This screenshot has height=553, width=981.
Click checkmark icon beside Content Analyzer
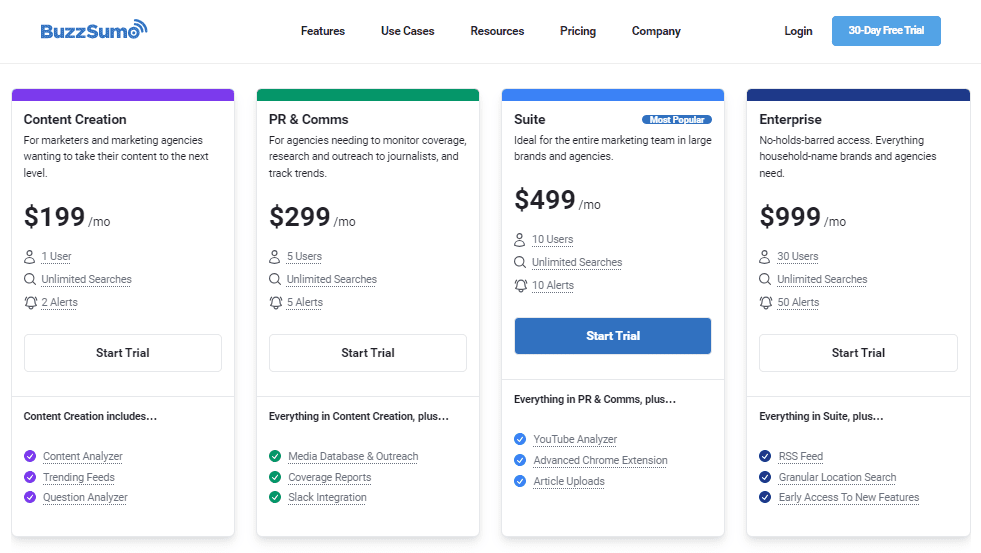pyautogui.click(x=30, y=456)
